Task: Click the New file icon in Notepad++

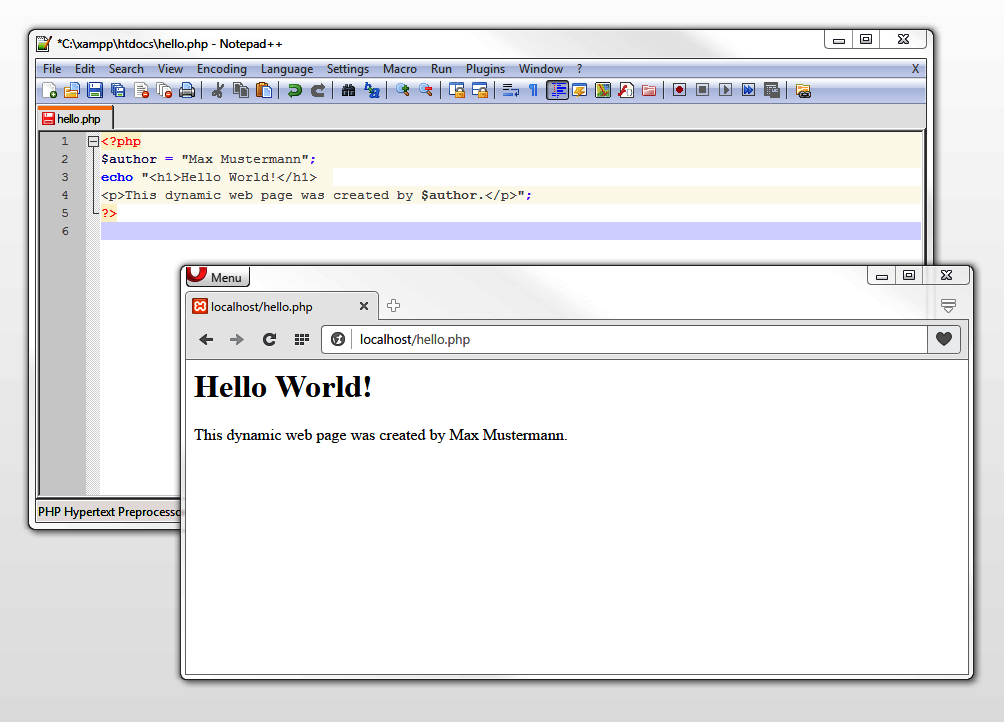Action: [x=49, y=91]
